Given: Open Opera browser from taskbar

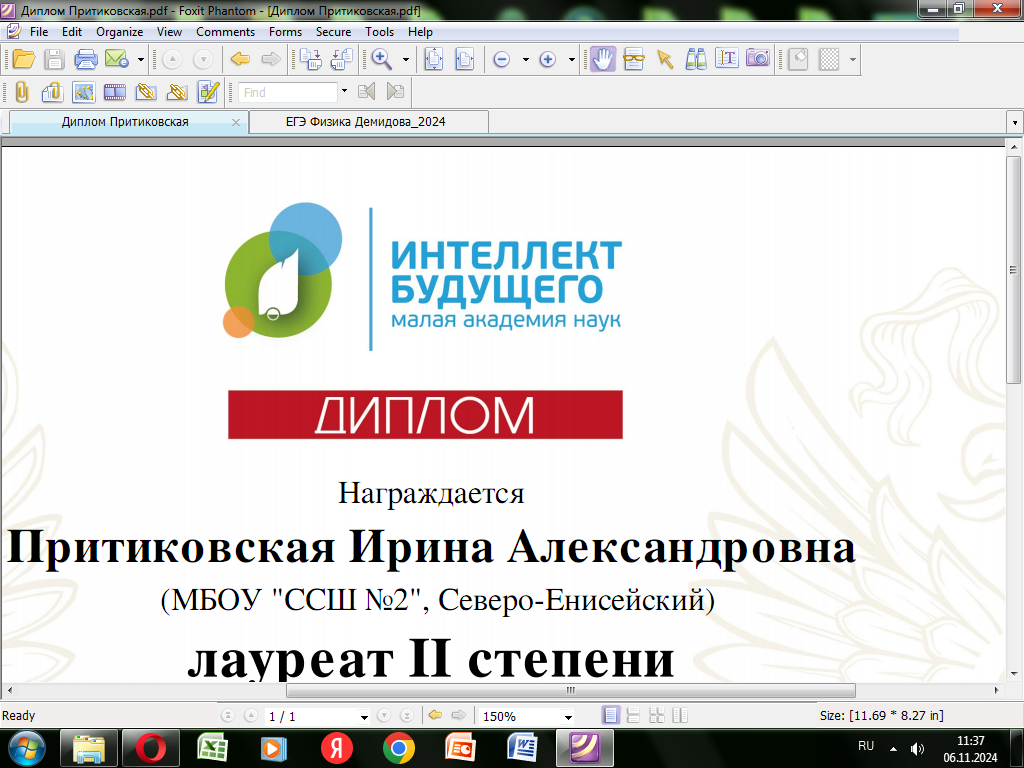Looking at the screenshot, I should pos(151,748).
